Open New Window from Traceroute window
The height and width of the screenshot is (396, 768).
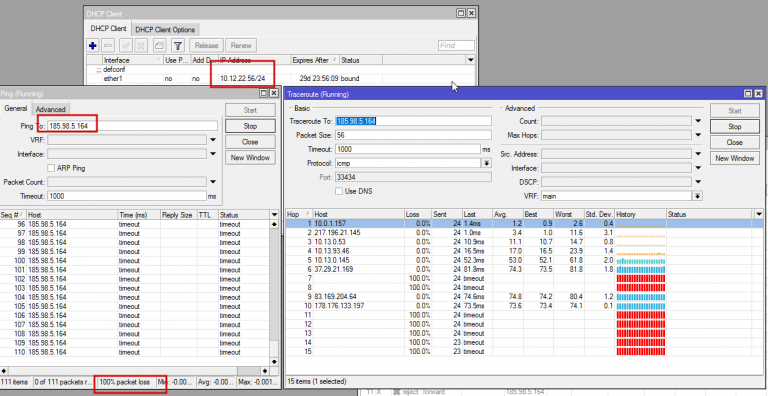(x=735, y=158)
